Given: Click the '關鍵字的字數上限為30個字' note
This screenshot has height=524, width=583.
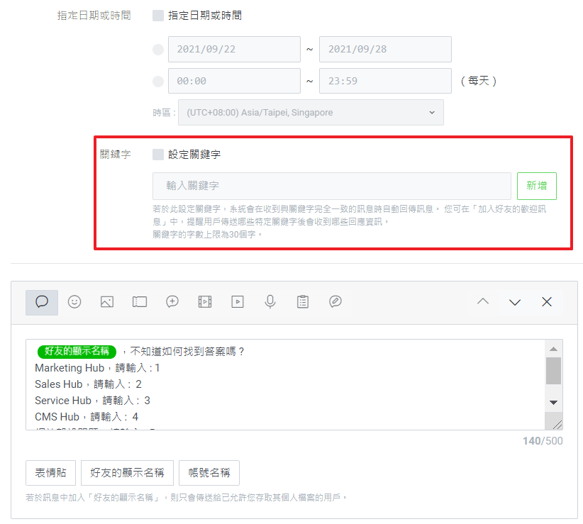Looking at the screenshot, I should point(207,234).
